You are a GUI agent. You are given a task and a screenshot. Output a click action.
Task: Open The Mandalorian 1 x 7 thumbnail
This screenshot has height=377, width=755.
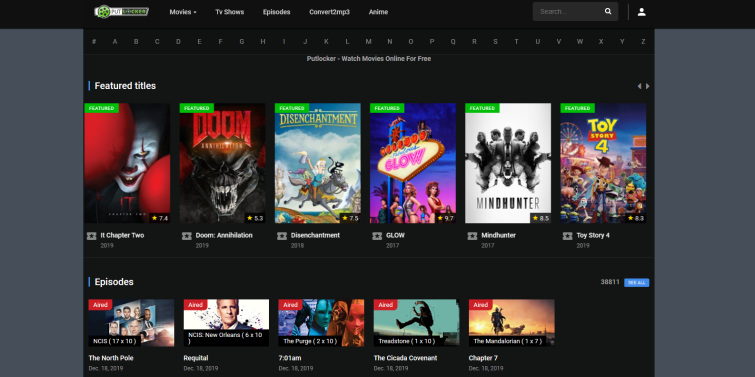pos(512,323)
